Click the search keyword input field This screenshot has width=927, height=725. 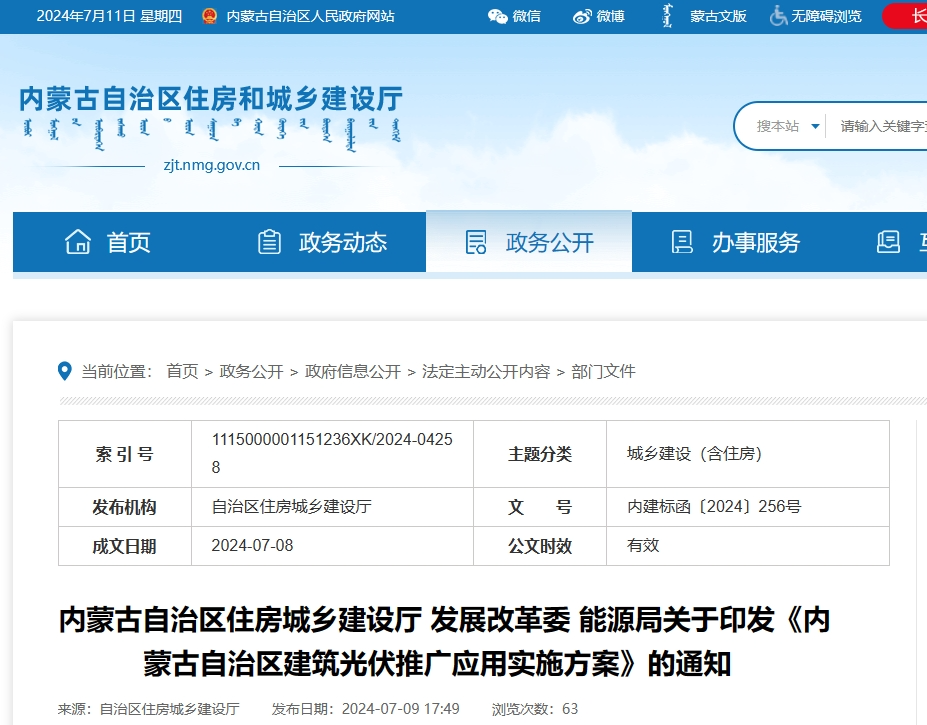[x=880, y=126]
